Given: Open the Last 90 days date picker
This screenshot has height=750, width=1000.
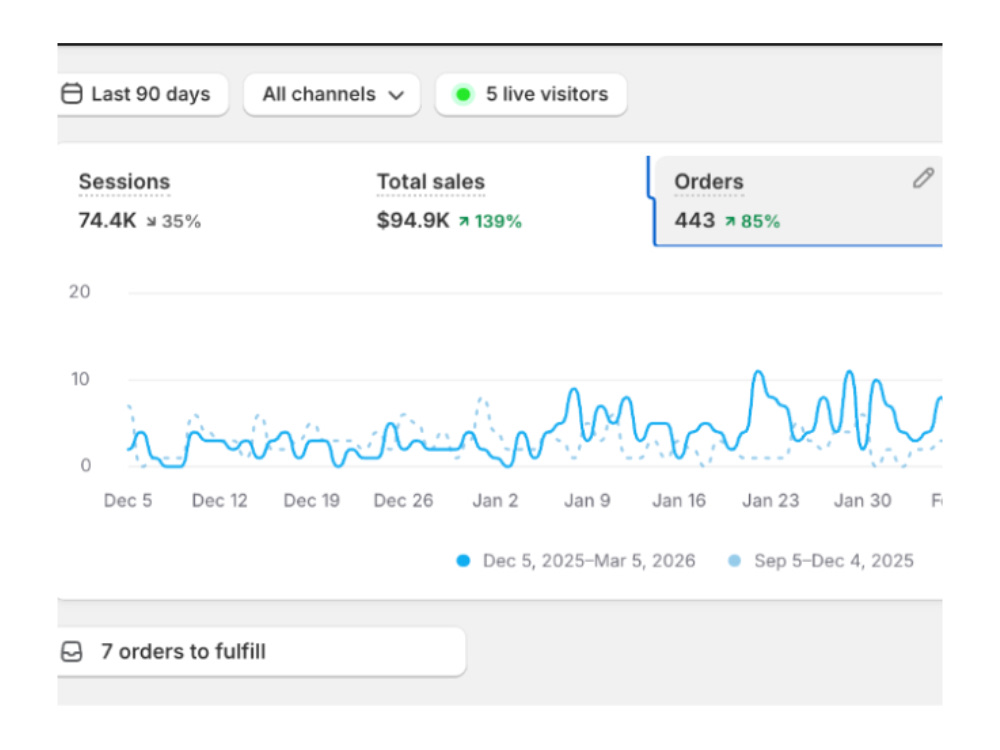Looking at the screenshot, I should click(x=143, y=94).
